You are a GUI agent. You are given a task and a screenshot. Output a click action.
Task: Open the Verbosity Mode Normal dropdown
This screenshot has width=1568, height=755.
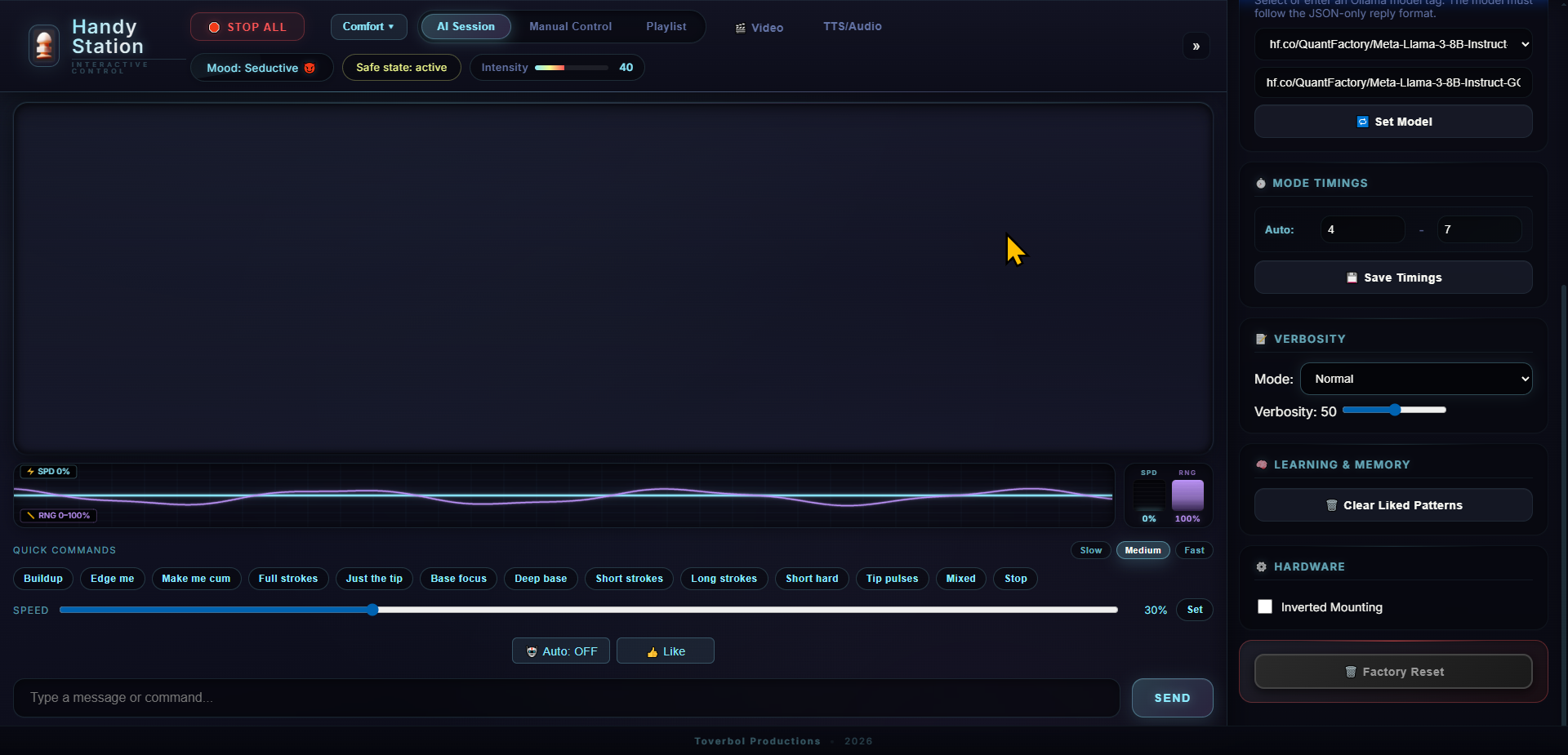coord(1416,379)
